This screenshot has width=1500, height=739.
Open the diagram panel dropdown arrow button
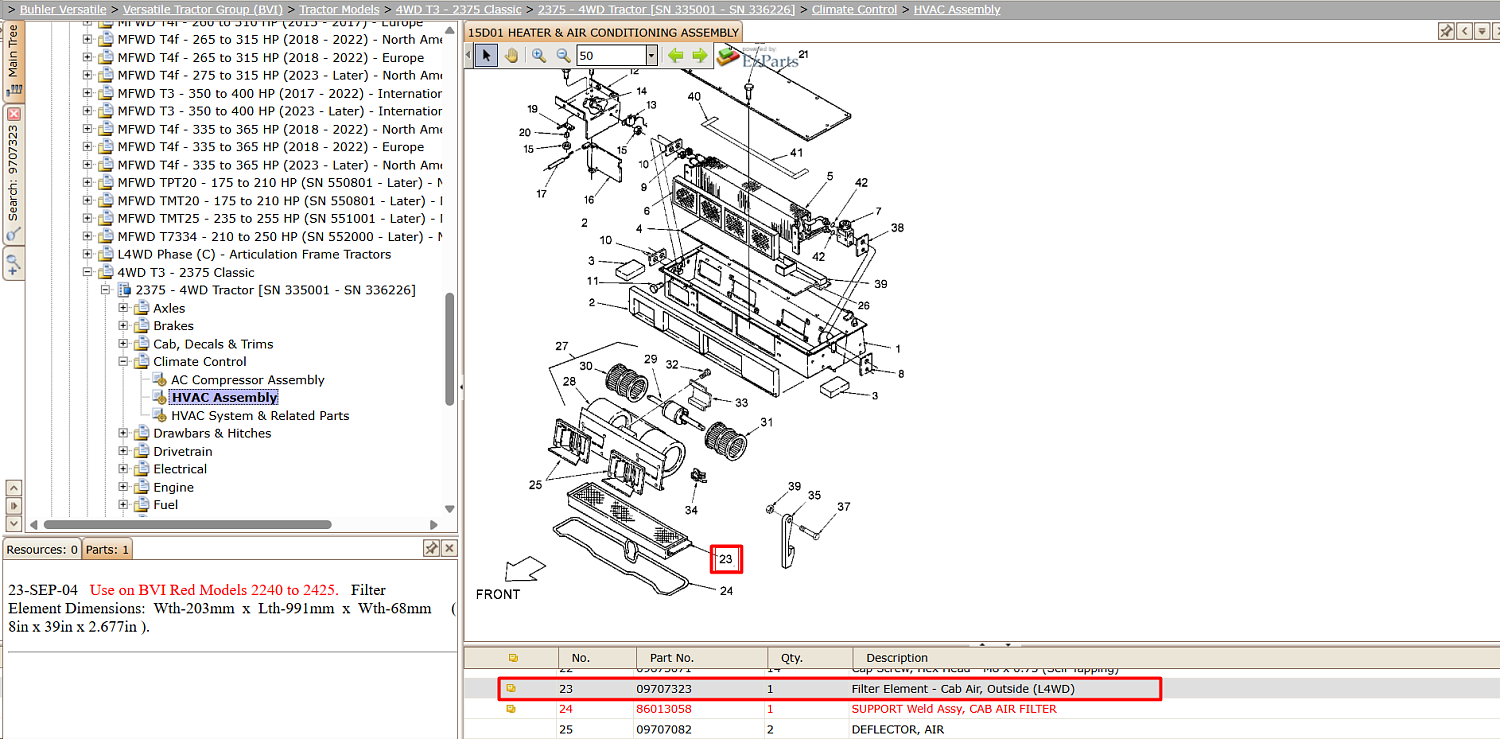click(1482, 31)
